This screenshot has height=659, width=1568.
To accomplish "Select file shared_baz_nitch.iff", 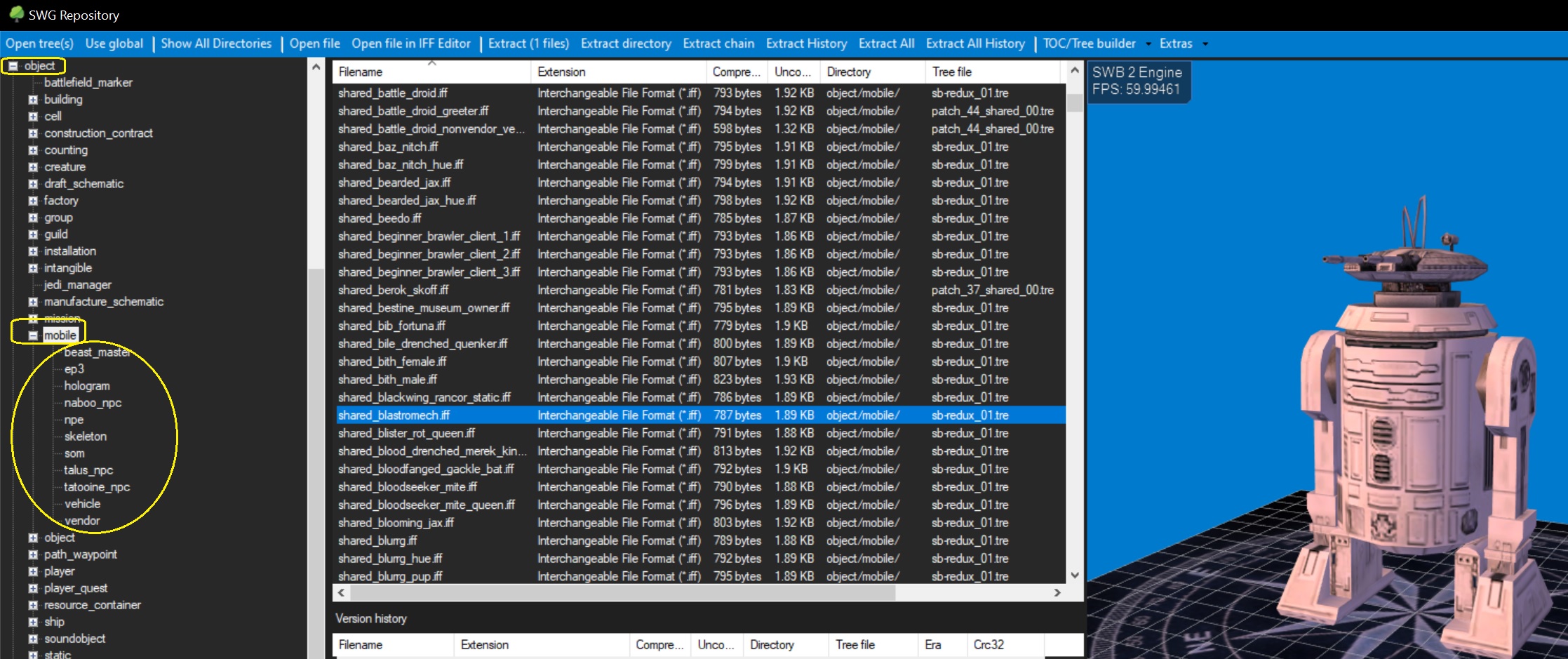I will coord(388,147).
